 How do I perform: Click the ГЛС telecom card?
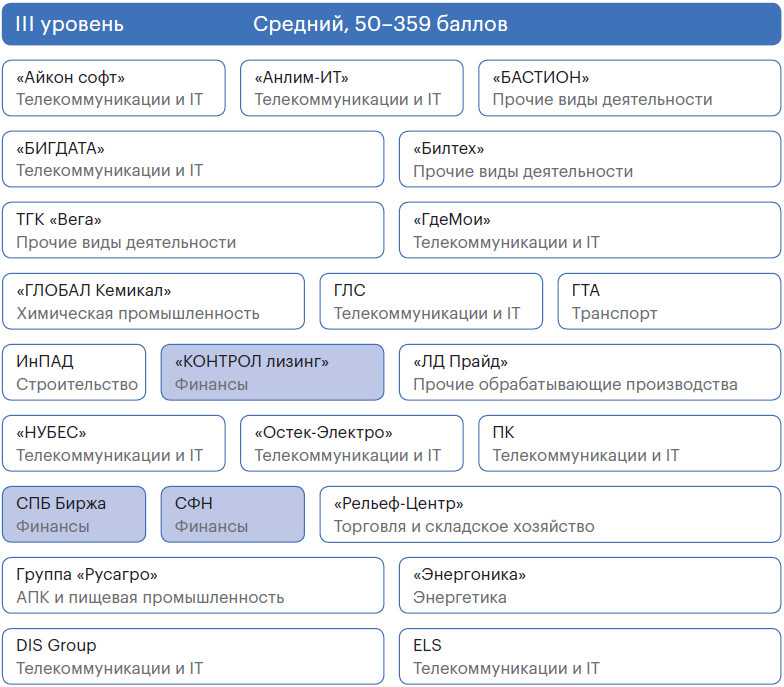coord(431,301)
